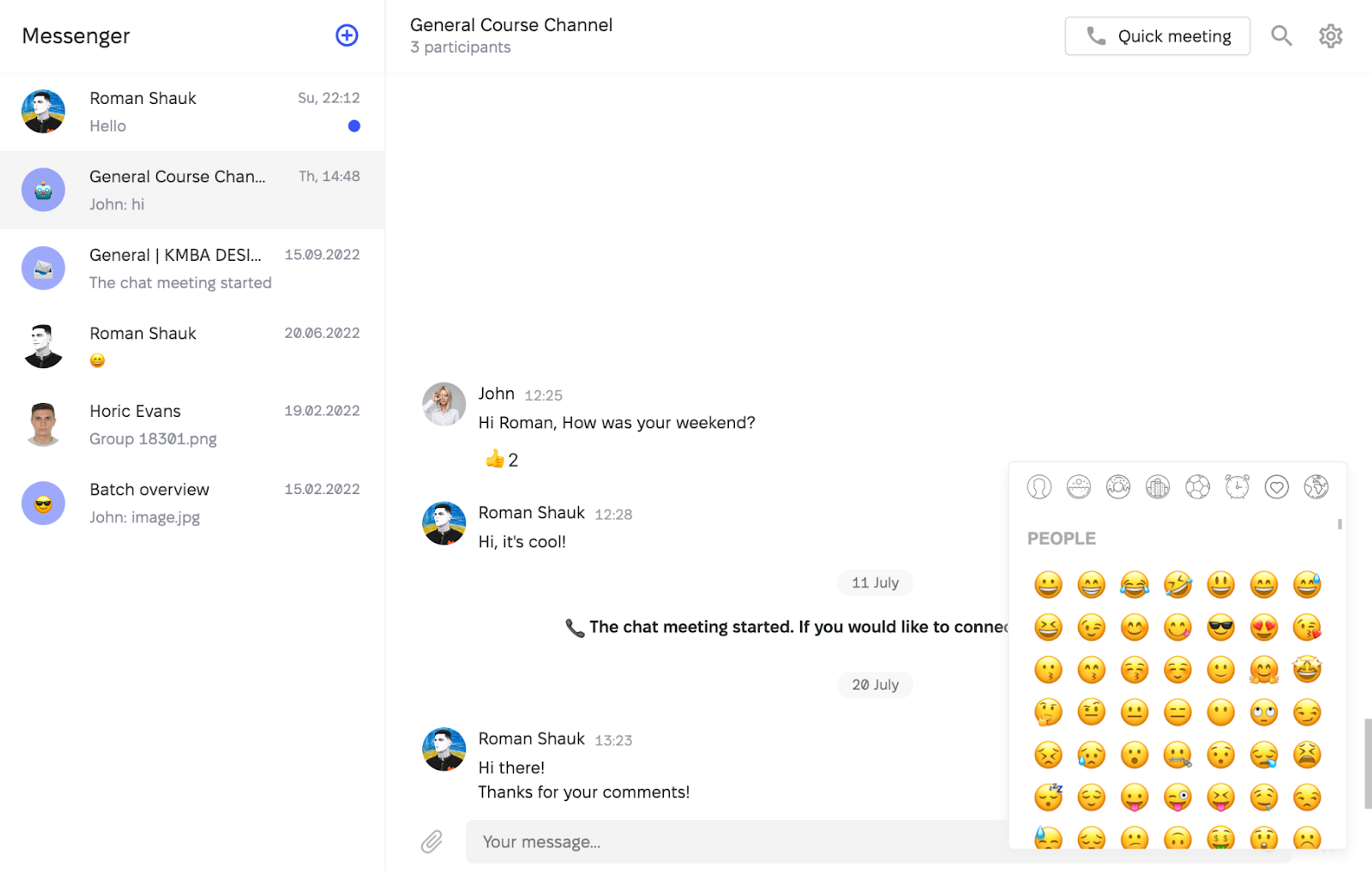Start a new chat with plus icon
1372x871 pixels.
[347, 35]
